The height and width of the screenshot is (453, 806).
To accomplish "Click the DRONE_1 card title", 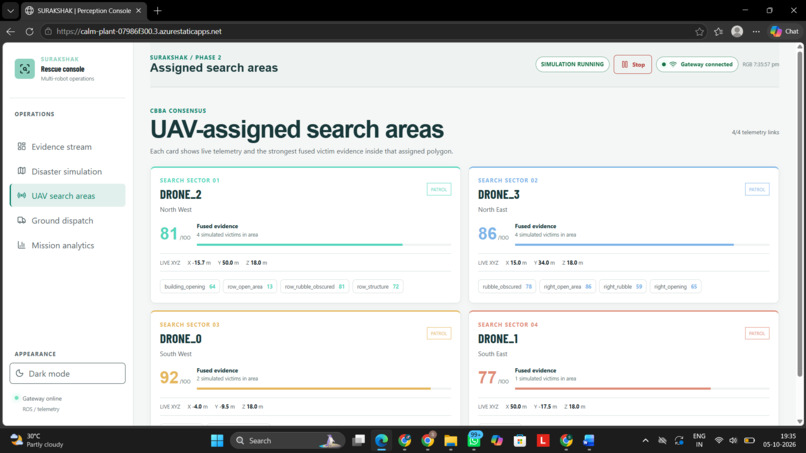I will tap(498, 339).
